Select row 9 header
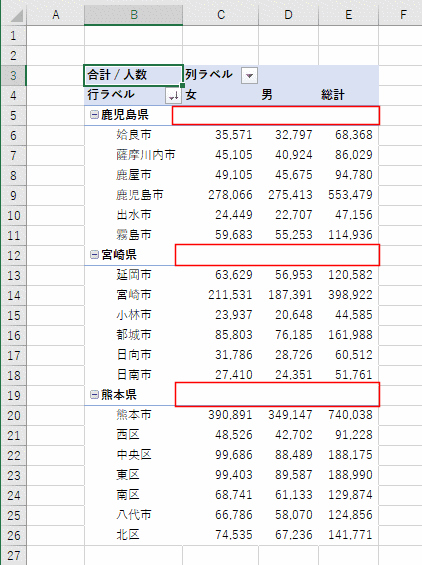The width and height of the screenshot is (422, 565). tap(13, 195)
